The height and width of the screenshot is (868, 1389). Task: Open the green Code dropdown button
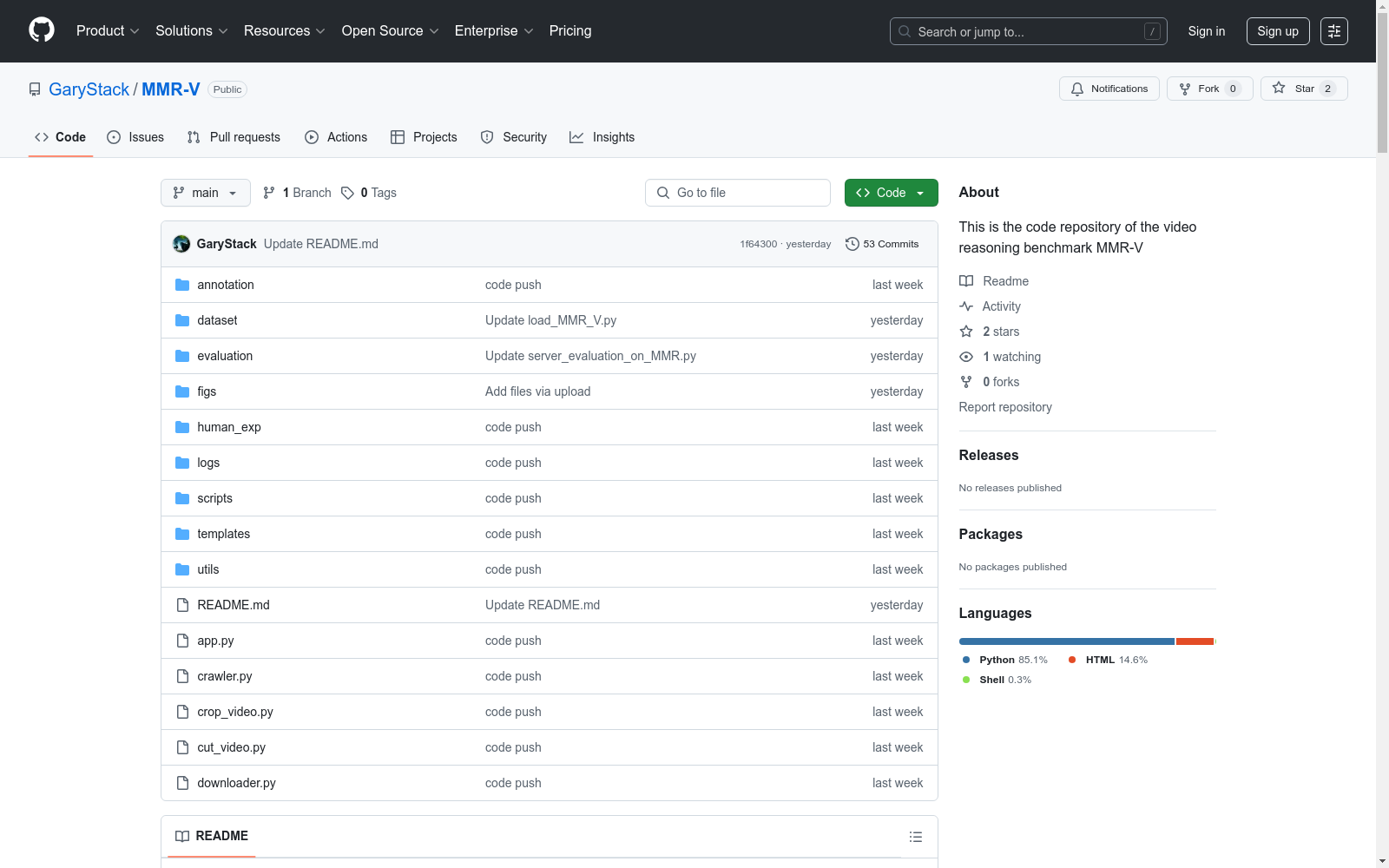(x=891, y=193)
